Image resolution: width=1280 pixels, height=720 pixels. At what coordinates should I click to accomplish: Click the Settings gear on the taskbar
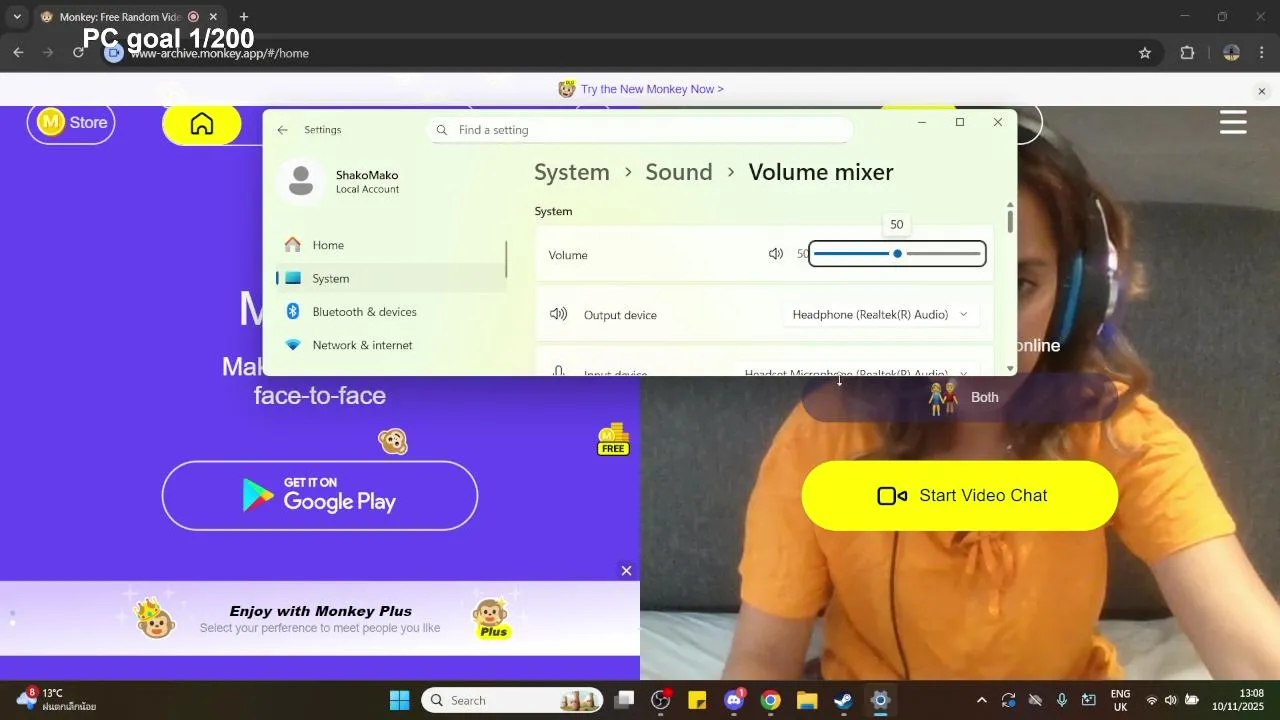[x=881, y=700]
